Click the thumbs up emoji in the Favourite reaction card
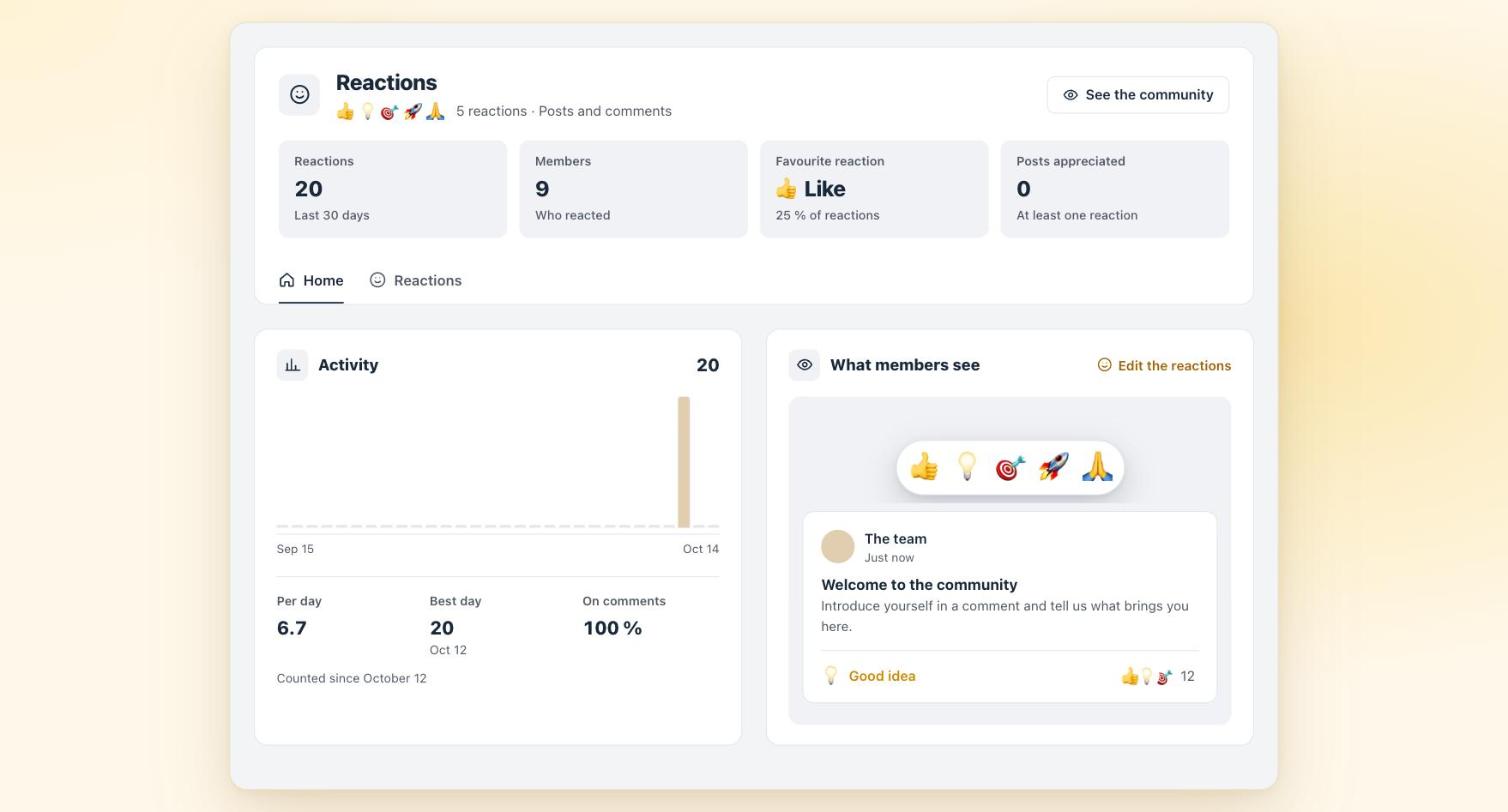Image resolution: width=1508 pixels, height=812 pixels. (787, 189)
